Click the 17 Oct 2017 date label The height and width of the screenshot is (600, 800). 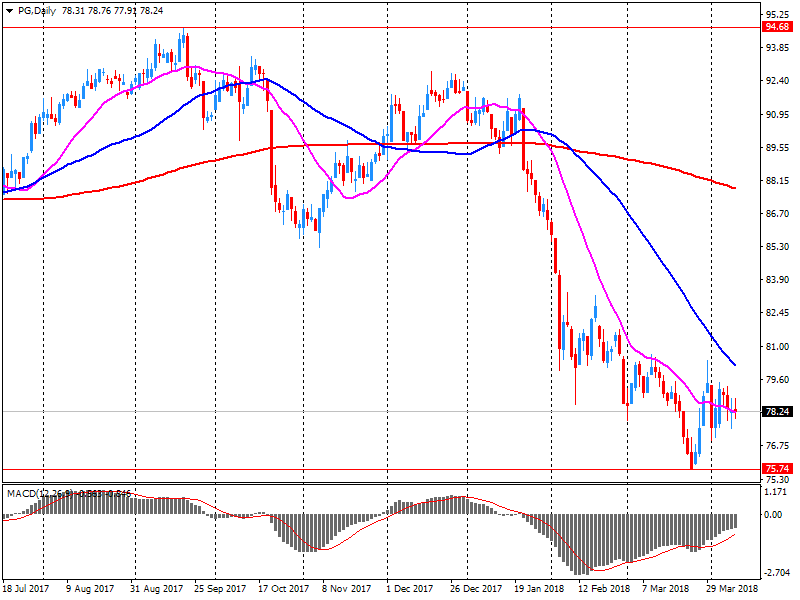pos(283,588)
